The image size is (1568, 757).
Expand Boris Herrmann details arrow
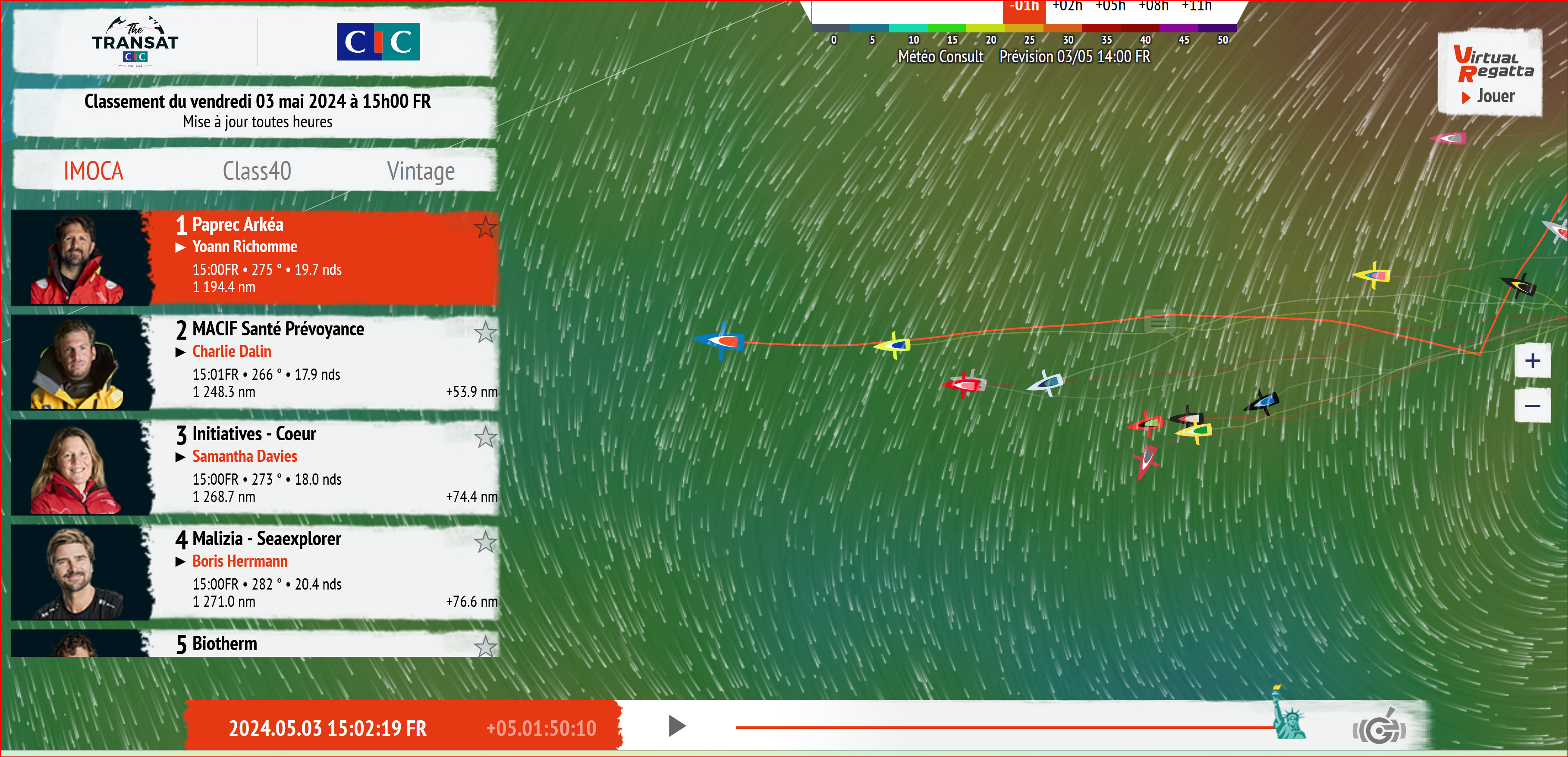(180, 561)
